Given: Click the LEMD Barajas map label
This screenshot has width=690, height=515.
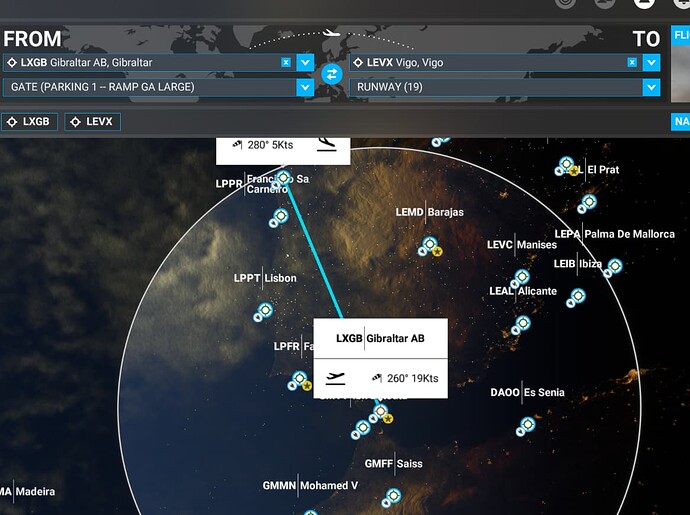Looking at the screenshot, I should (429, 212).
